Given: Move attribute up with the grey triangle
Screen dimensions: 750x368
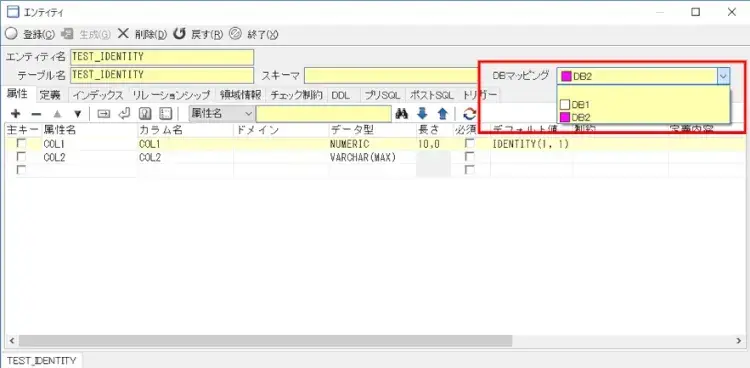Looking at the screenshot, I should 57,114.
